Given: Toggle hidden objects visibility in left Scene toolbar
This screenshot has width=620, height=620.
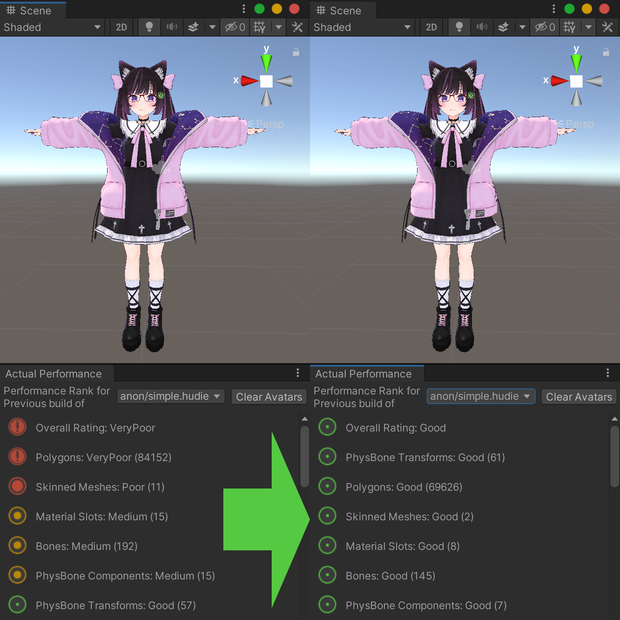Looking at the screenshot, I should [235, 27].
